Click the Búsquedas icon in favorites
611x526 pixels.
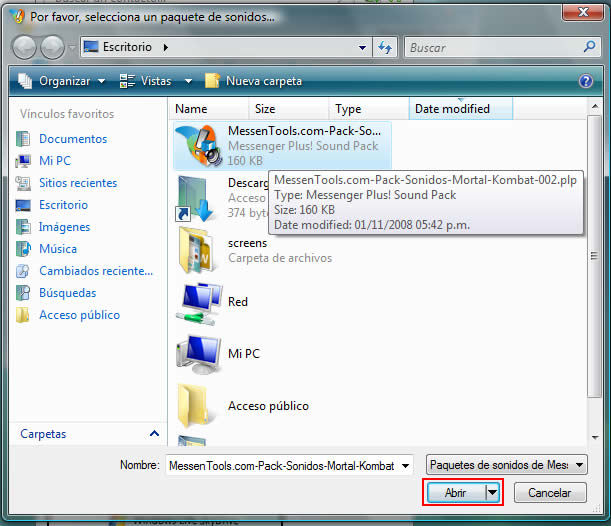[x=23, y=293]
